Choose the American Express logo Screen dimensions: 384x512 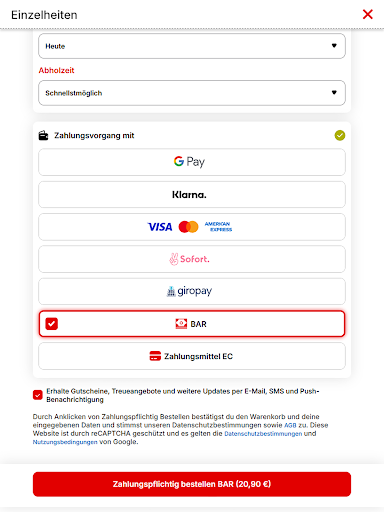pyautogui.click(x=218, y=227)
